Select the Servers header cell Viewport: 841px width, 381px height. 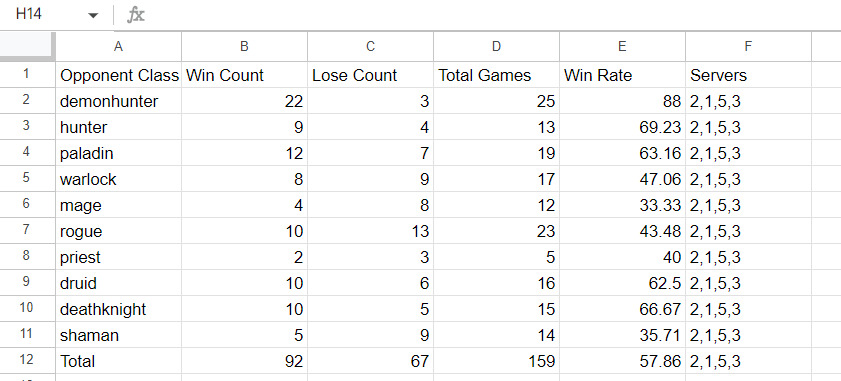pyautogui.click(x=748, y=75)
